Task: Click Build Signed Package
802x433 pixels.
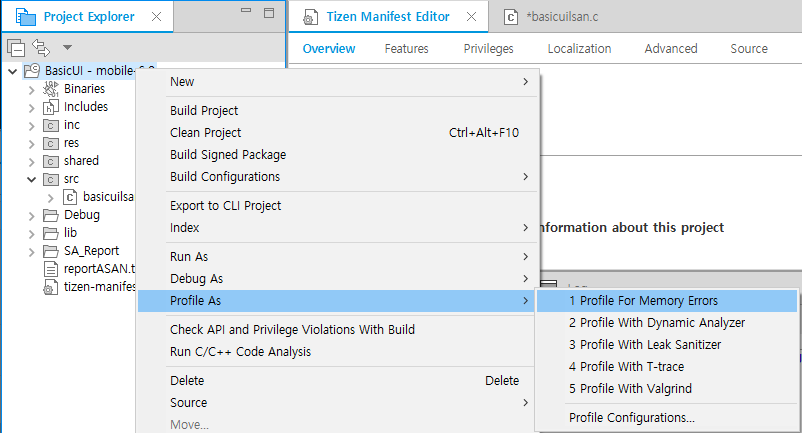Action: point(228,155)
